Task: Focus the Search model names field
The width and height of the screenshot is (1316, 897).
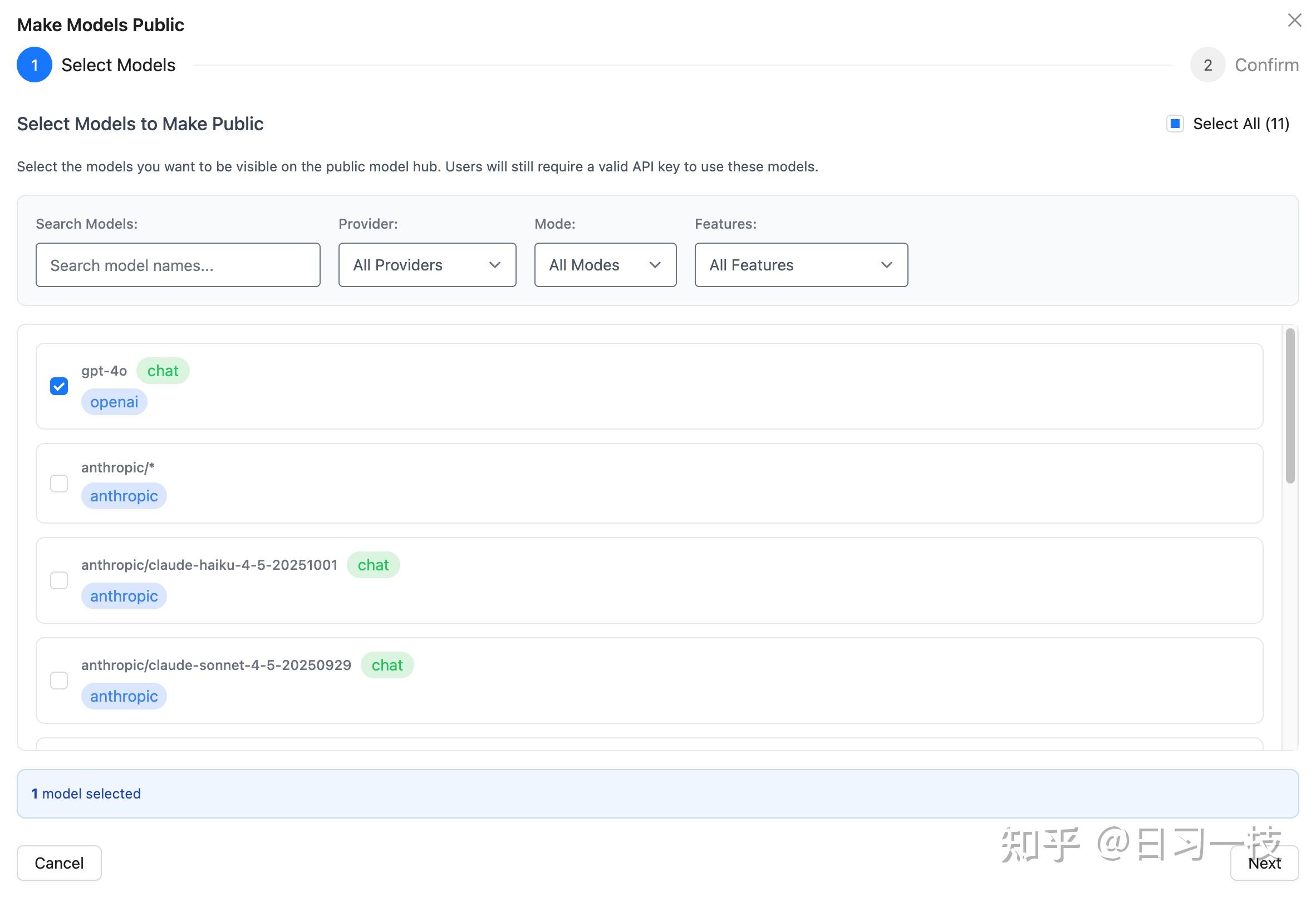Action: pos(178,265)
